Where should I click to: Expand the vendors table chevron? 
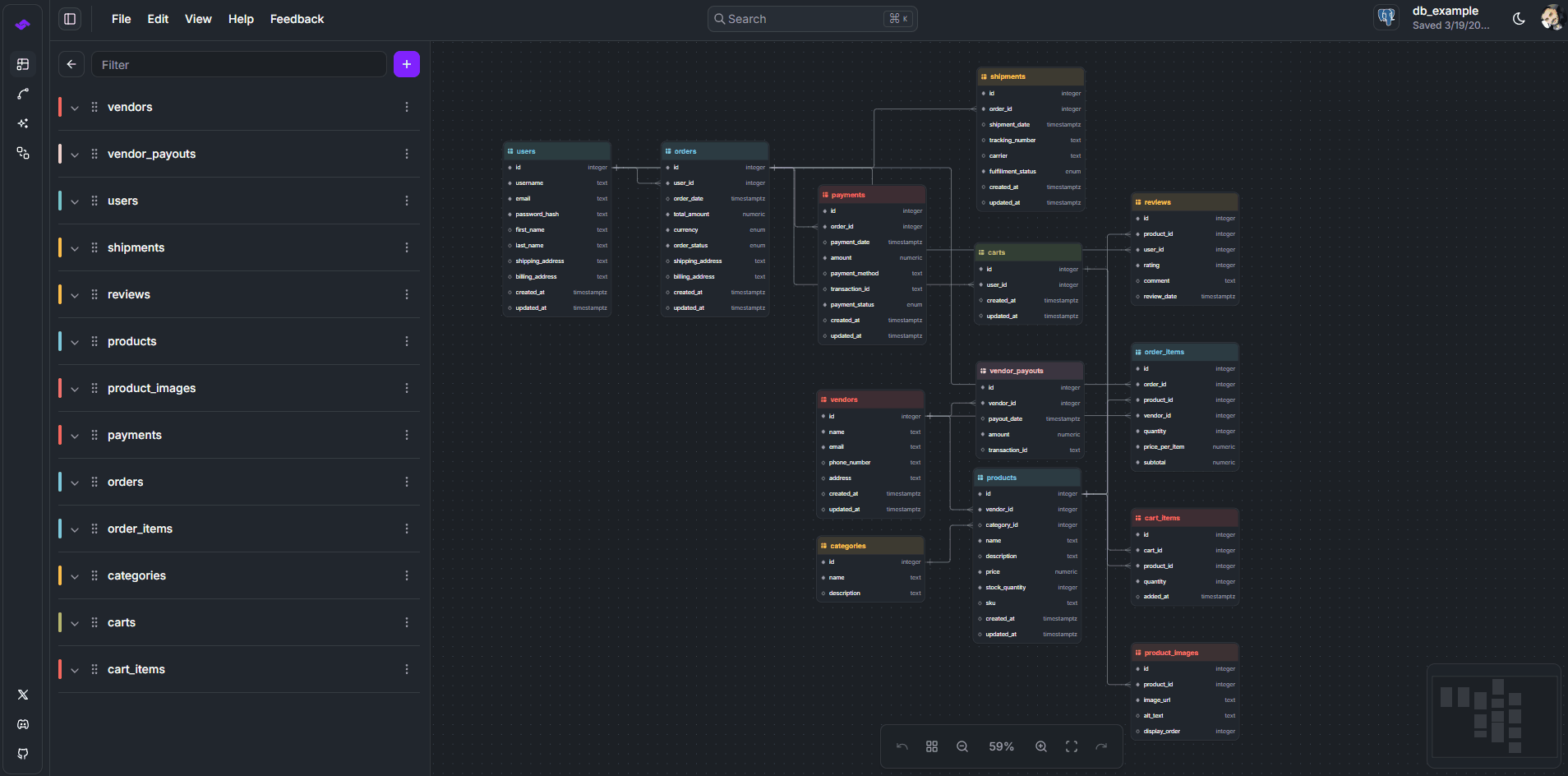point(75,108)
